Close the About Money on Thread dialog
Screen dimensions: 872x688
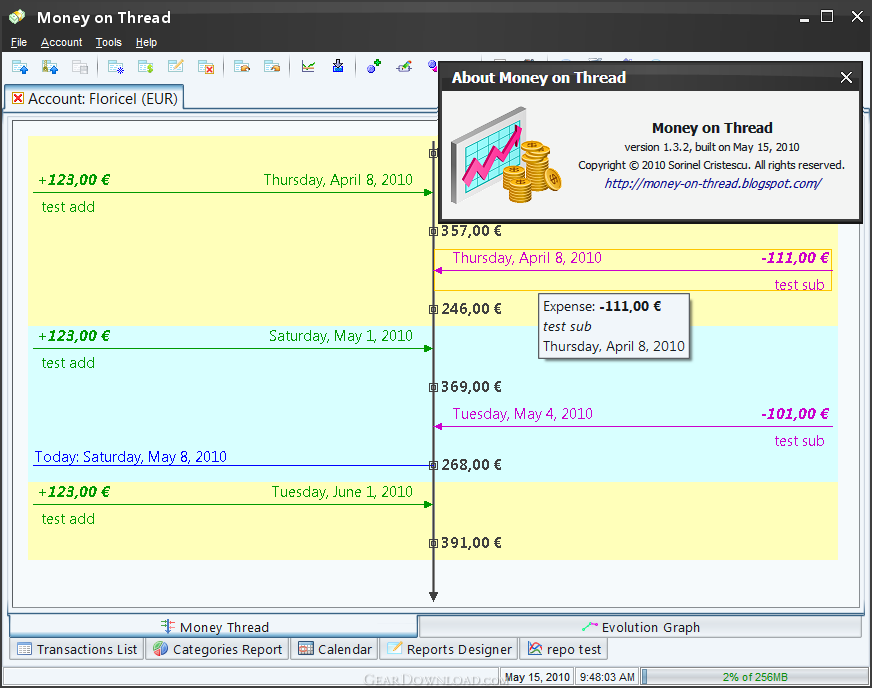pos(846,77)
